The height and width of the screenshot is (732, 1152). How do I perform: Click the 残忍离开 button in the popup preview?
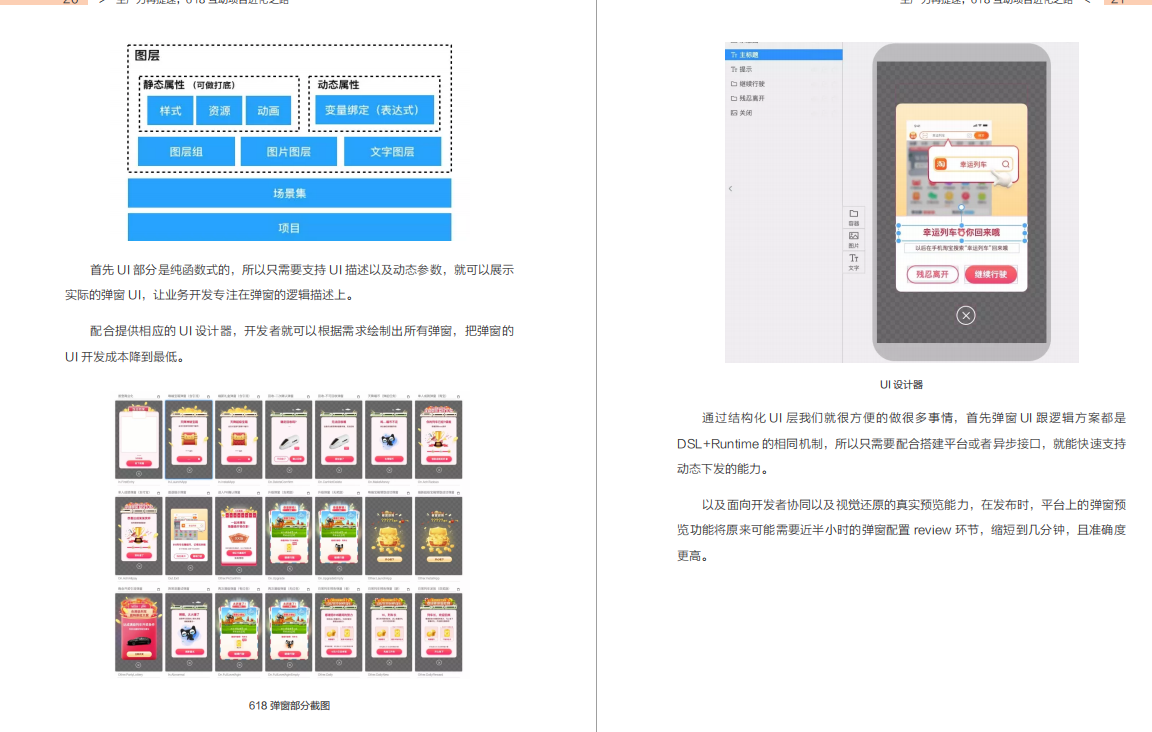[932, 274]
